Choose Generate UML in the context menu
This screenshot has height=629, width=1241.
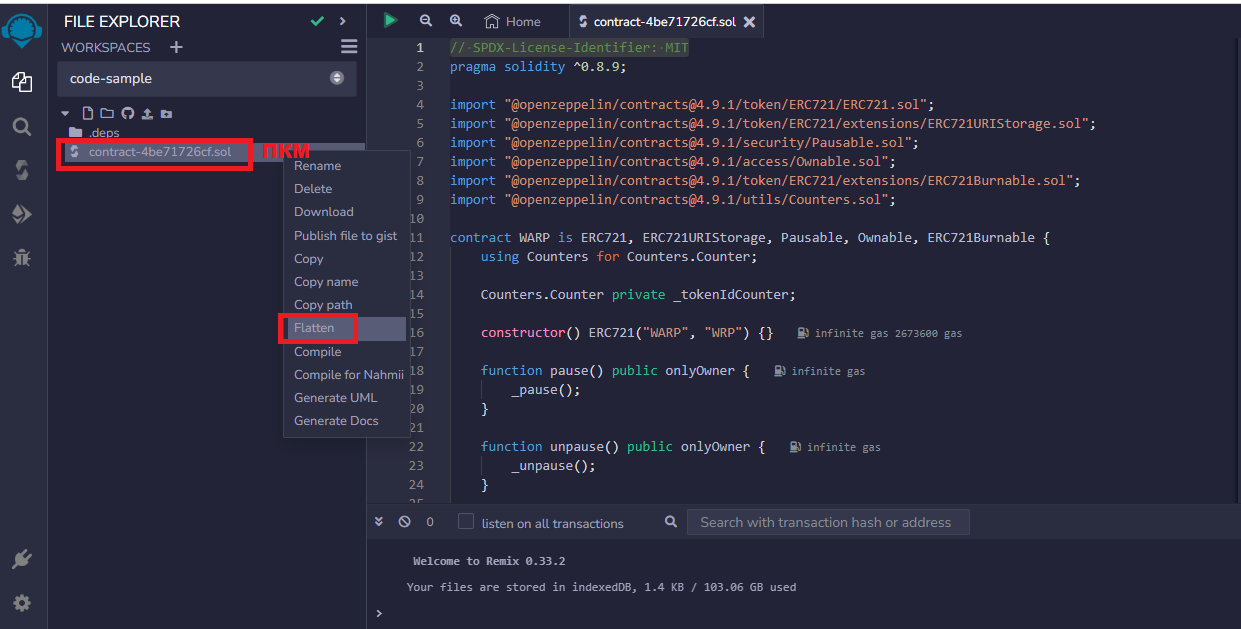click(335, 398)
